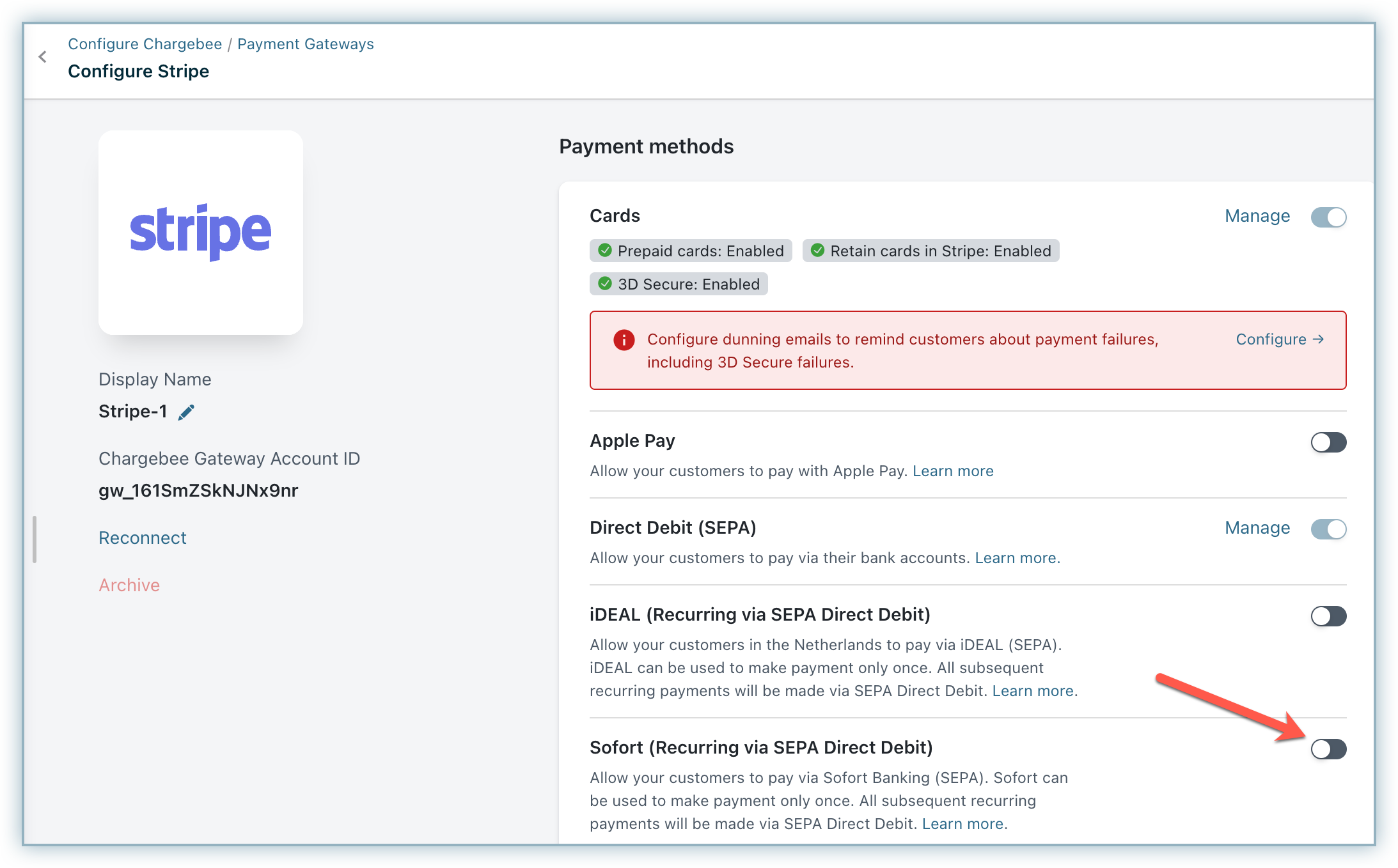The image size is (1398, 868).
Task: Disable the Cards payment toggle
Action: click(x=1328, y=217)
